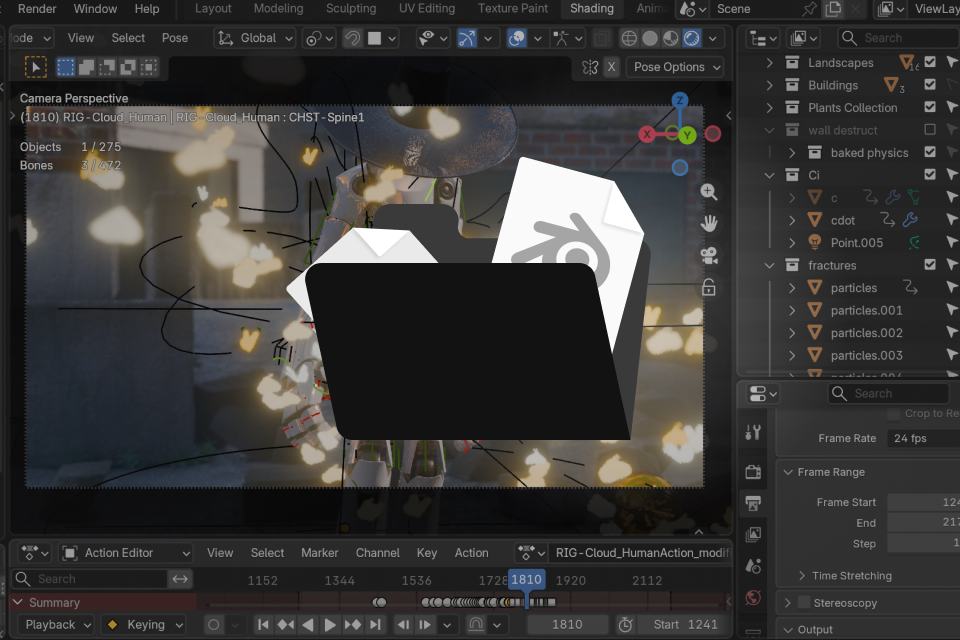Toggle the X-axis mirror button

click(x=611, y=67)
